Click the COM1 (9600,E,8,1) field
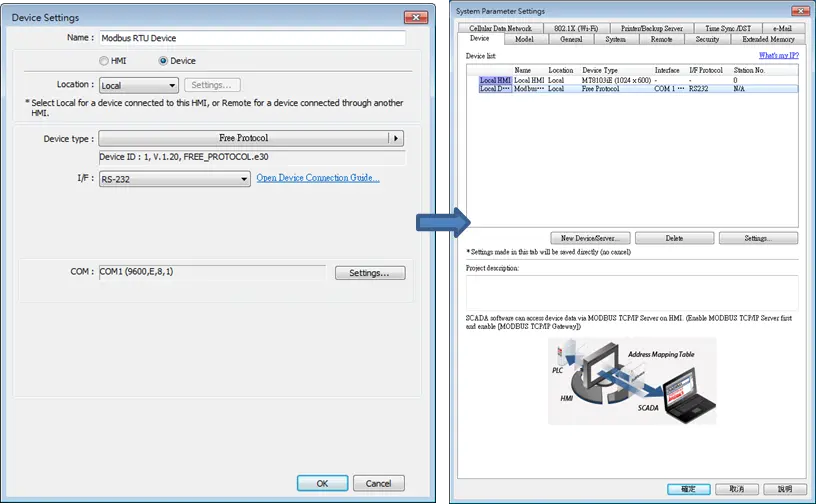The width and height of the screenshot is (816, 504). 212,272
